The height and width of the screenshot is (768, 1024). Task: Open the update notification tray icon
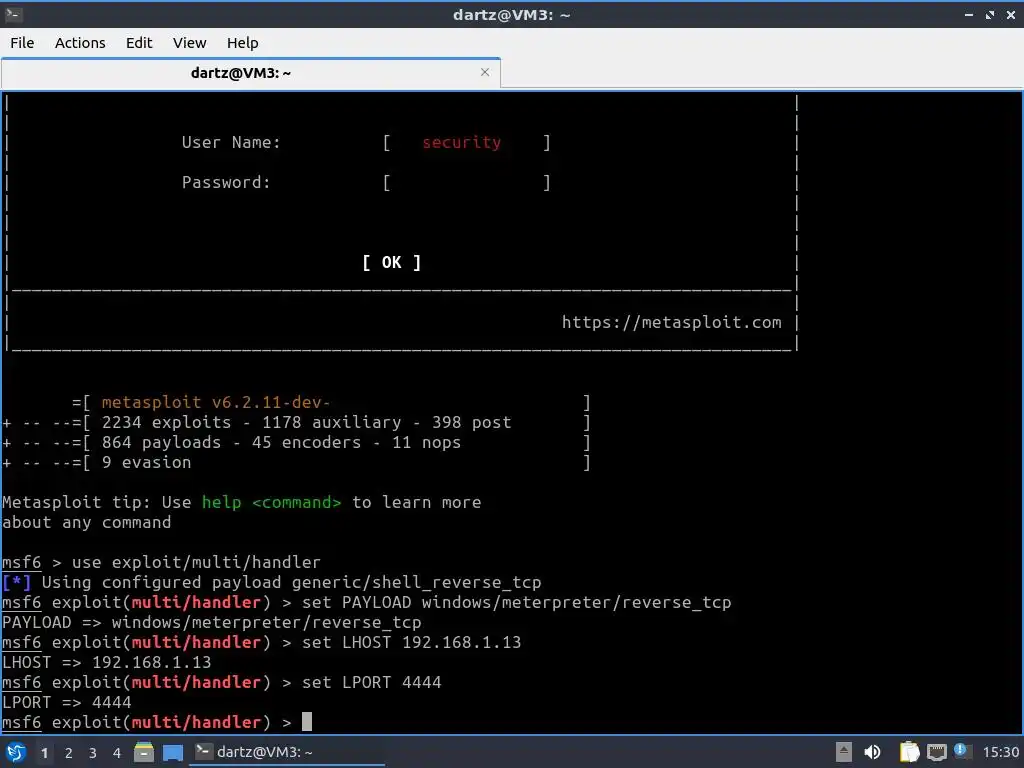point(961,751)
